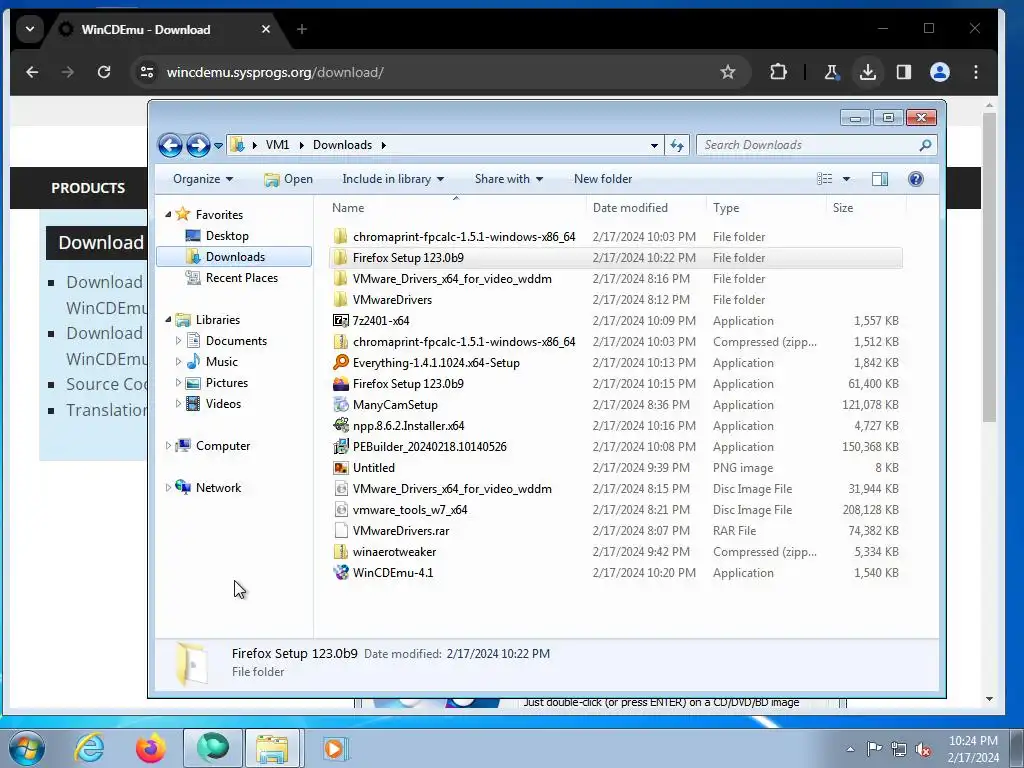Click Chrome's reload page icon

(x=104, y=72)
